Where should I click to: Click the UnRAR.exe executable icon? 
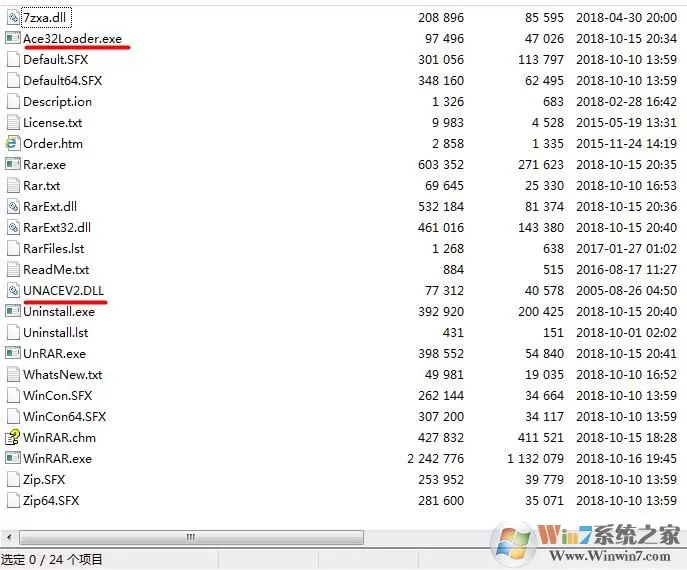[x=13, y=353]
